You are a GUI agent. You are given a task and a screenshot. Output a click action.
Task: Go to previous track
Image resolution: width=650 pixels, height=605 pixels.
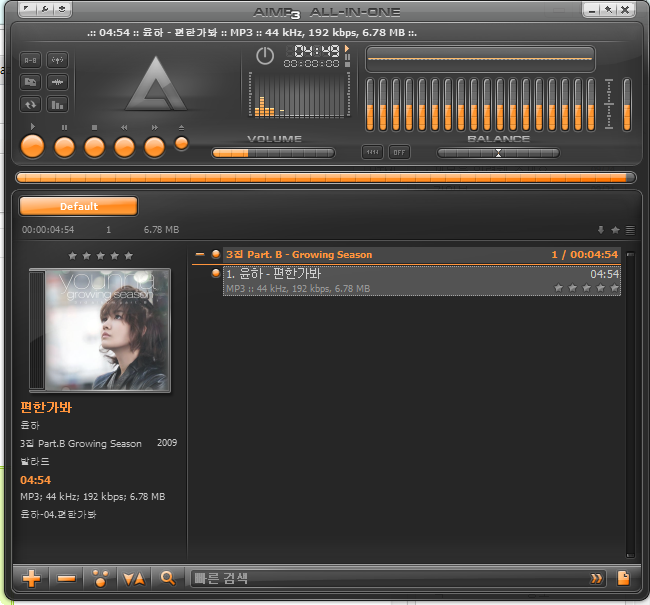pyautogui.click(x=124, y=147)
